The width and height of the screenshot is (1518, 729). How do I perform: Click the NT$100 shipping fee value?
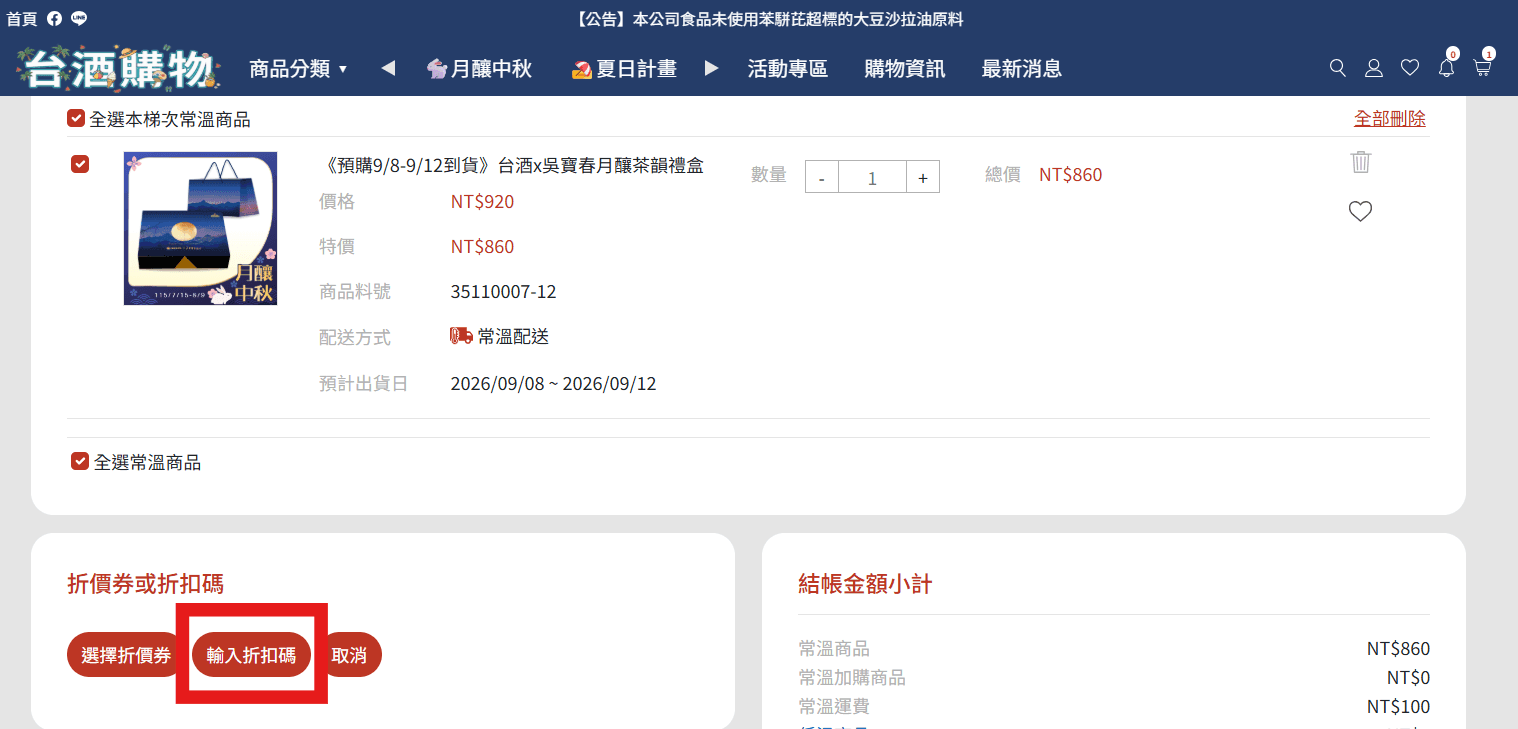[x=1398, y=707]
